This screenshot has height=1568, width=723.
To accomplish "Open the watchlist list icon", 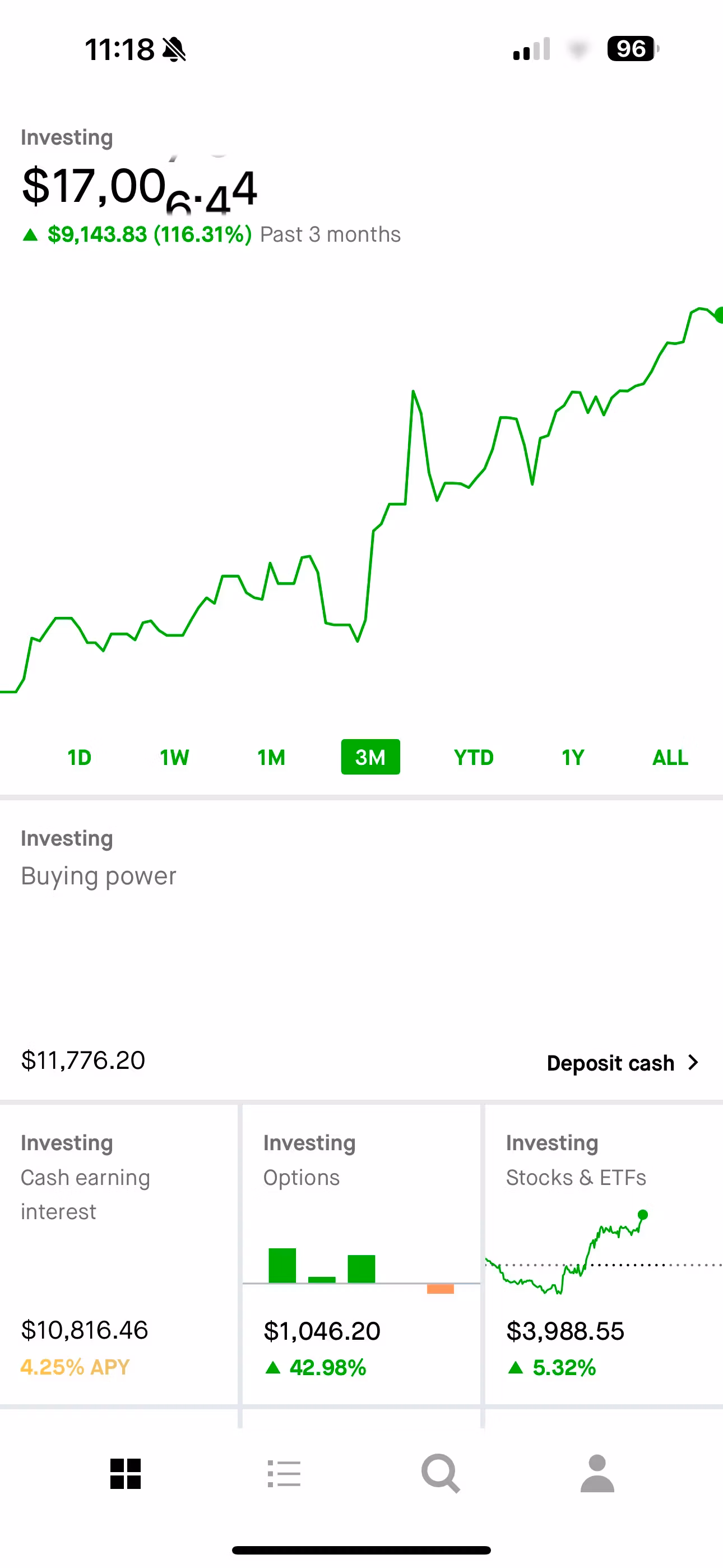I will 284,1474.
